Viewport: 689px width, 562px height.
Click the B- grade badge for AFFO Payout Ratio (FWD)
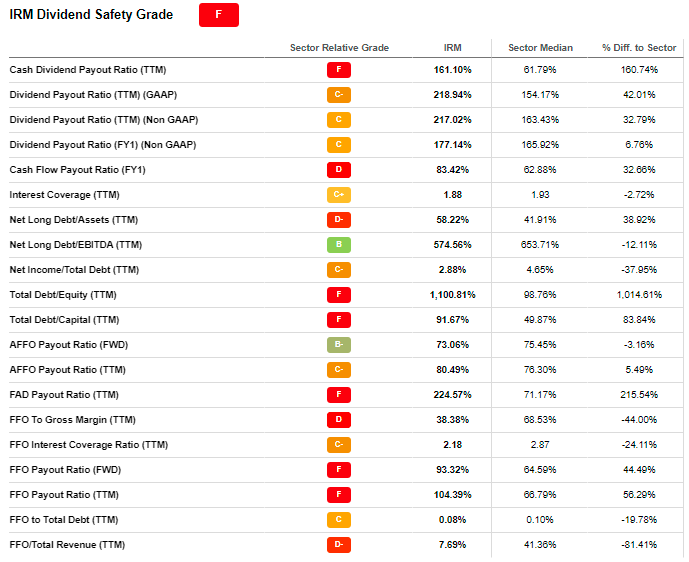[338, 345]
